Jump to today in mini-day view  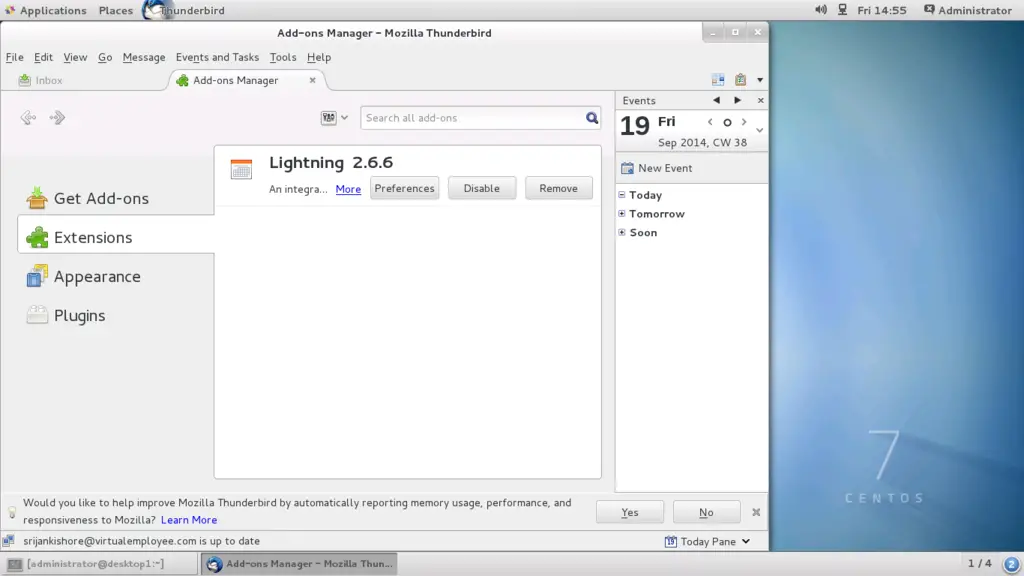727,122
